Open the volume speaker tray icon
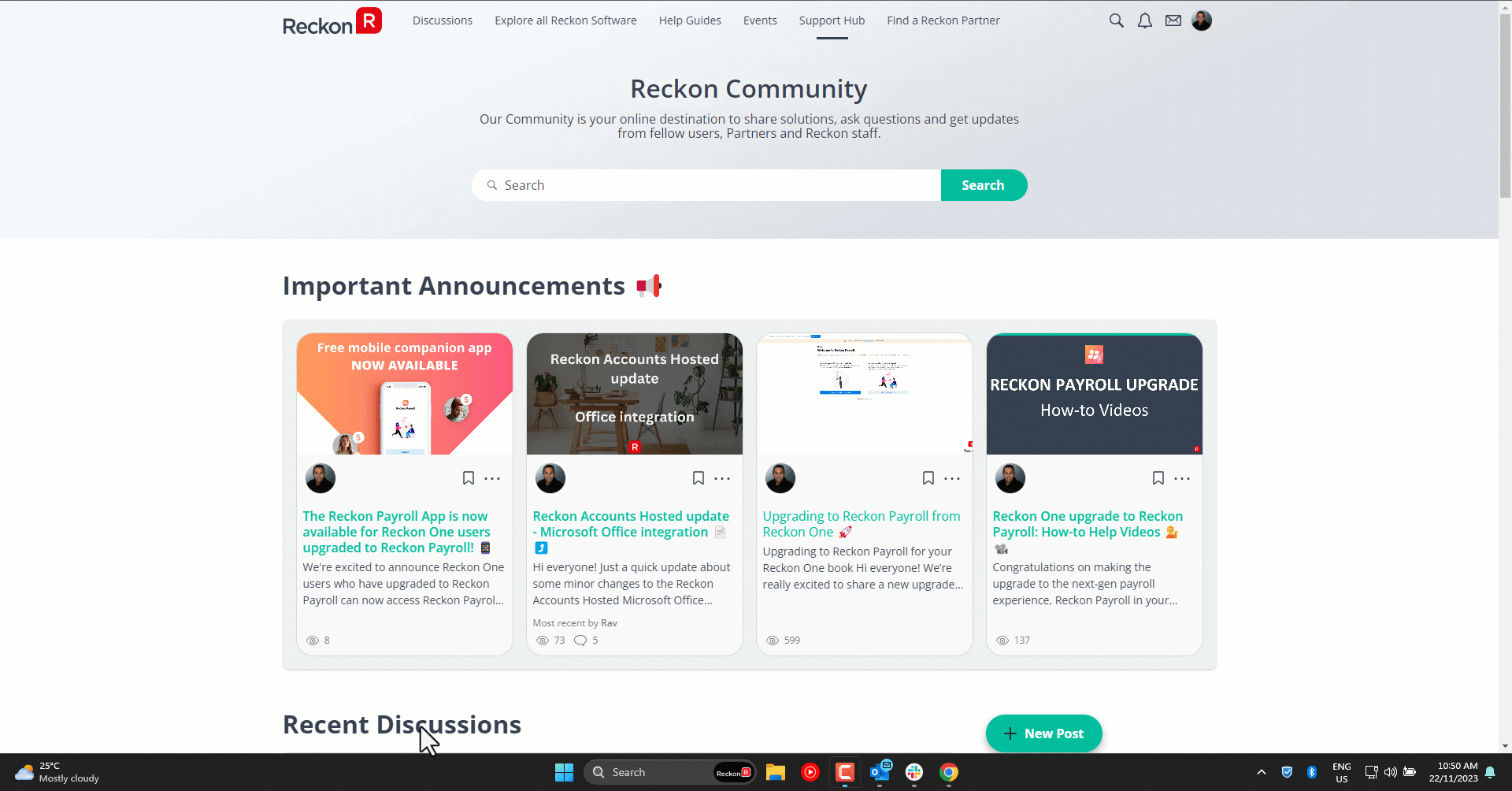 click(x=1391, y=772)
